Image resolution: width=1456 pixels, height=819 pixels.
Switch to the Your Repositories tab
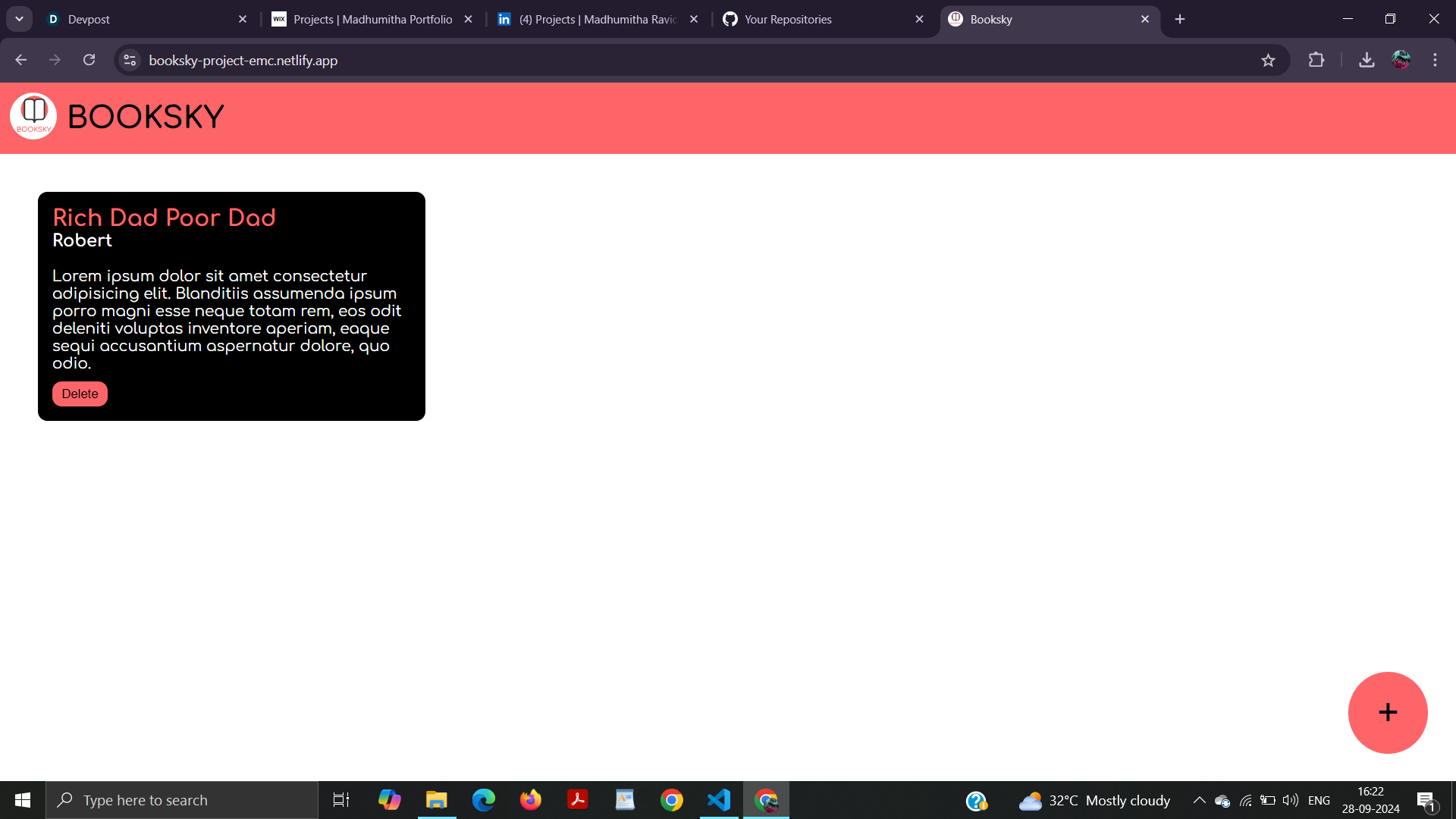(788, 19)
